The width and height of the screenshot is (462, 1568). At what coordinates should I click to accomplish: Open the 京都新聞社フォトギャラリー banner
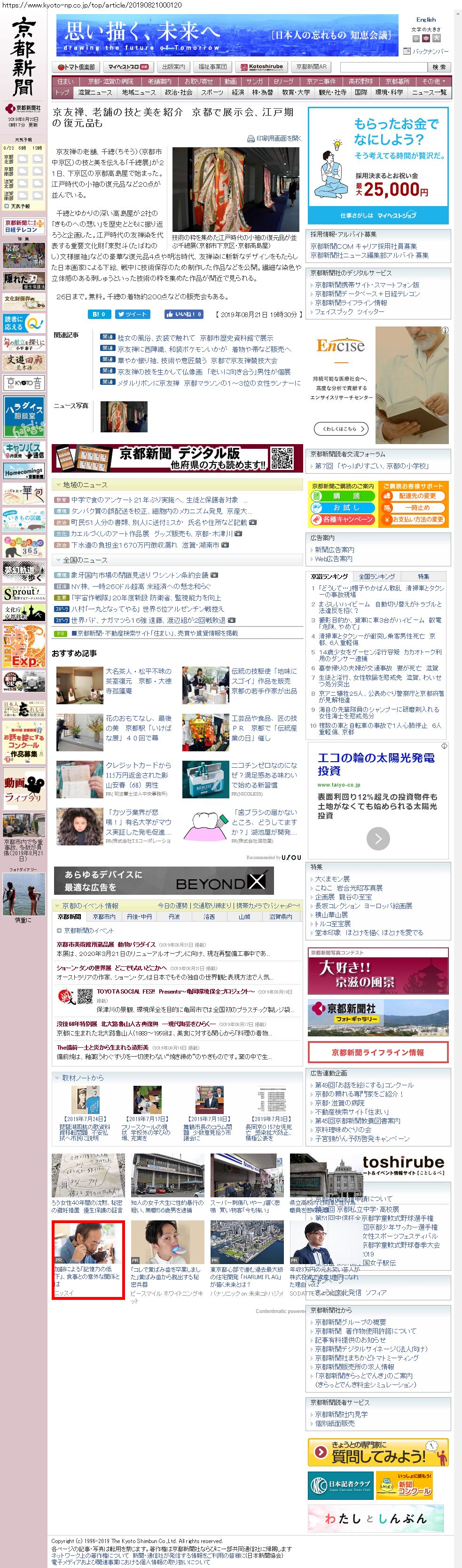click(377, 1018)
